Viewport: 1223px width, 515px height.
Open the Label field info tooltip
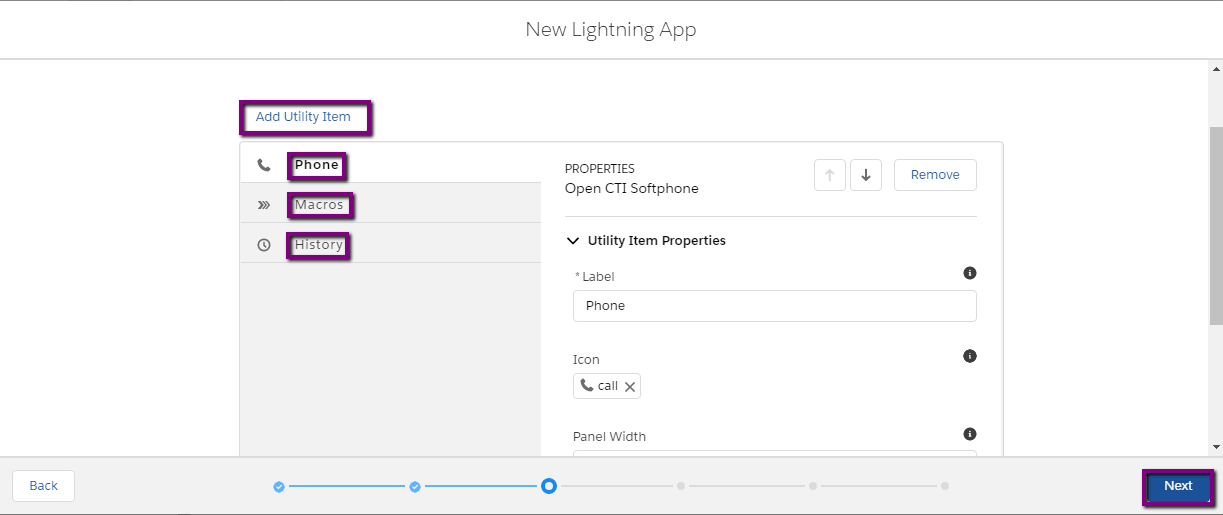[969, 273]
